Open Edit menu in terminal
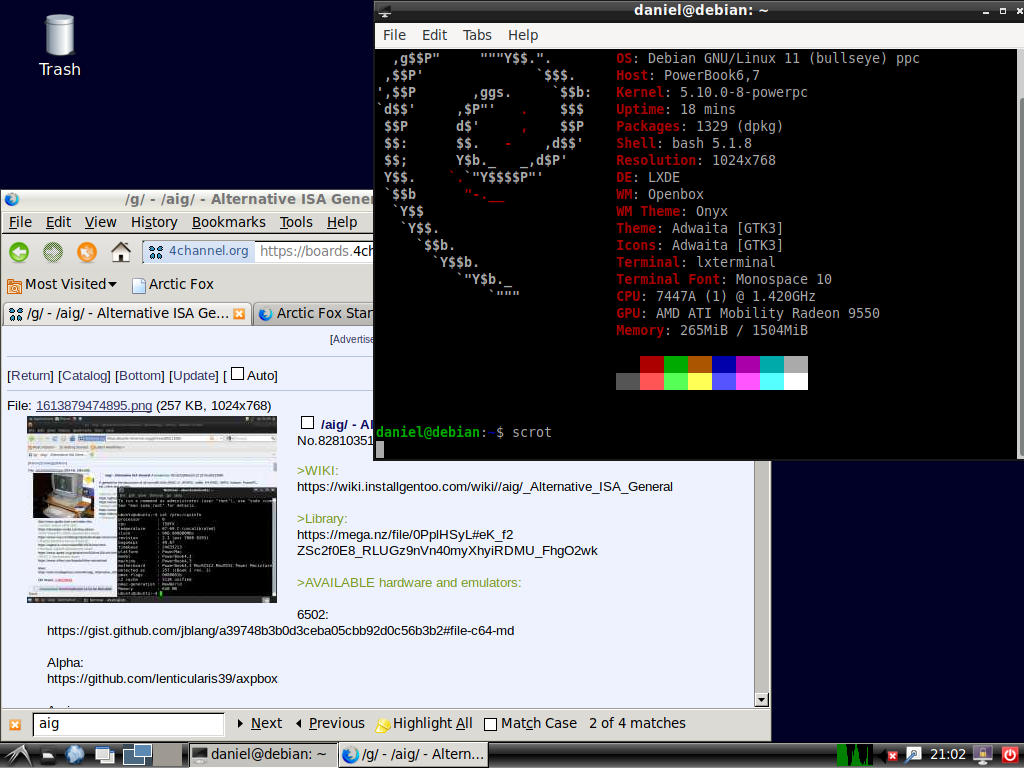 [x=434, y=35]
